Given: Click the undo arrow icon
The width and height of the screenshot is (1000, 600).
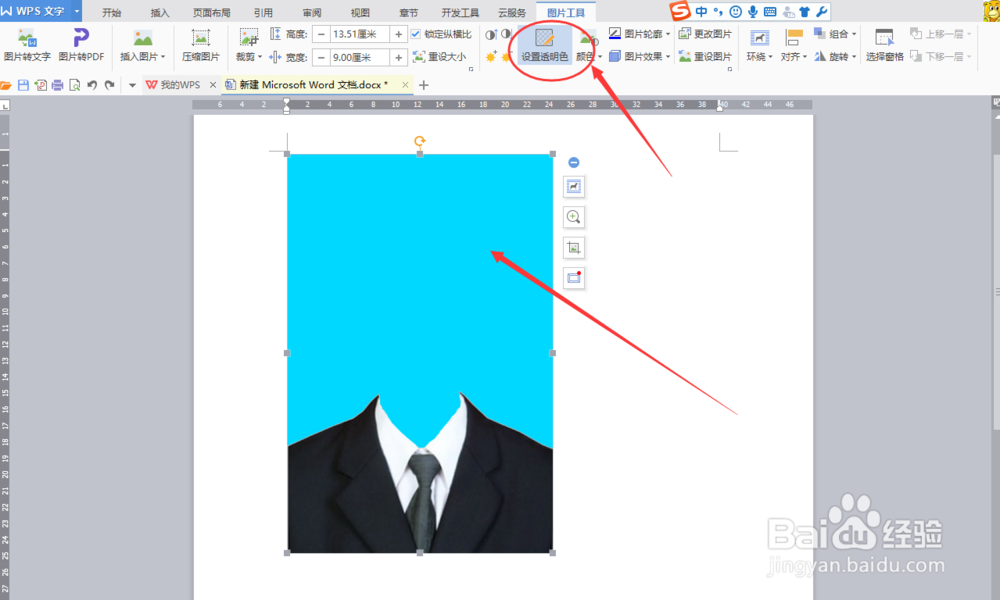Looking at the screenshot, I should [92, 85].
